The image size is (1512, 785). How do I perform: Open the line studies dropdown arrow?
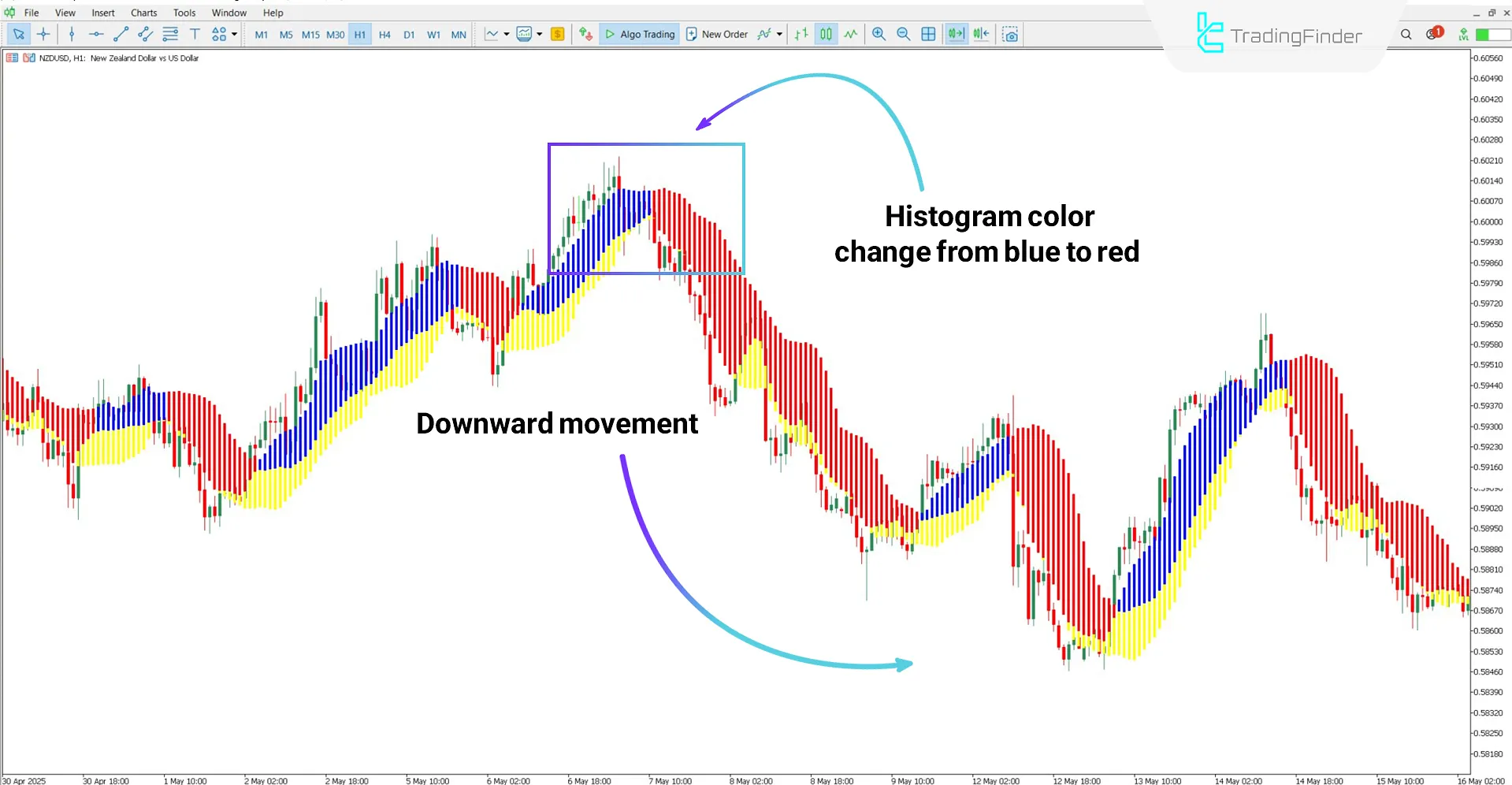point(507,34)
